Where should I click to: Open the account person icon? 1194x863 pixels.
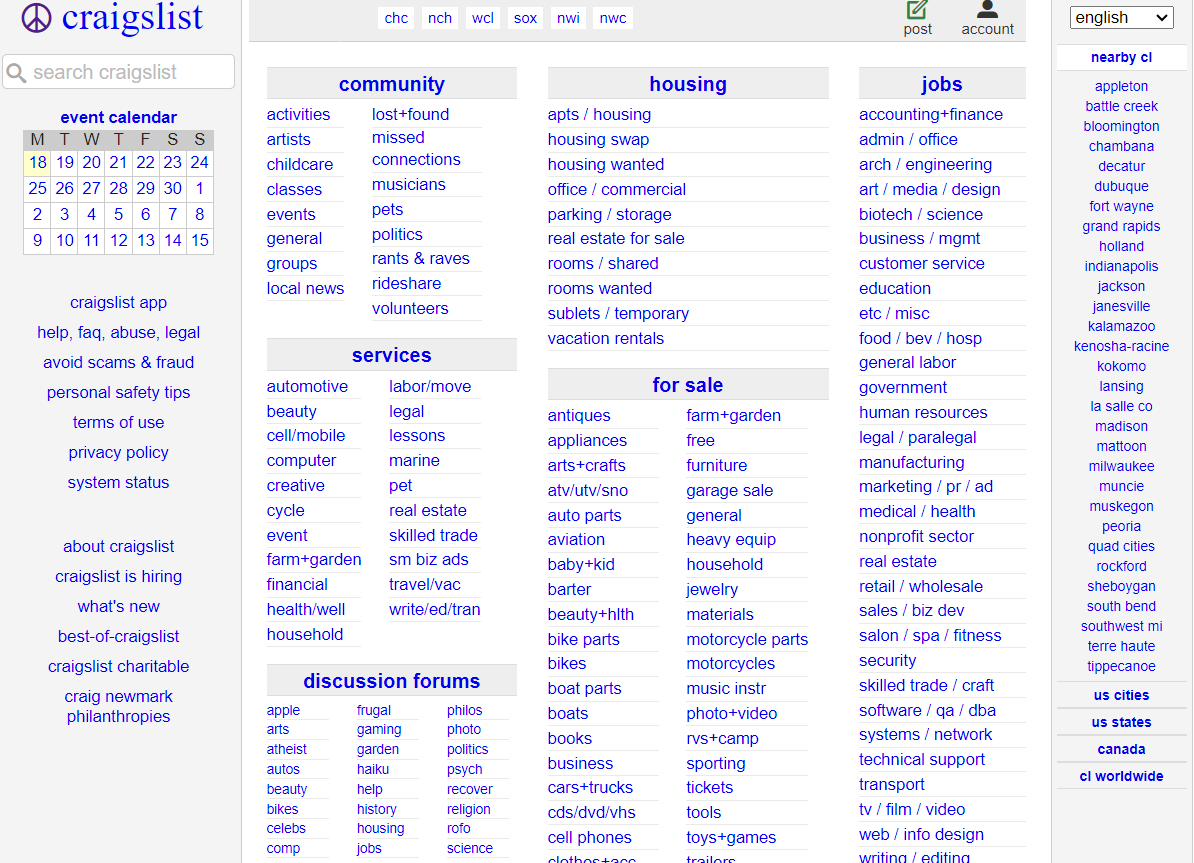987,9
